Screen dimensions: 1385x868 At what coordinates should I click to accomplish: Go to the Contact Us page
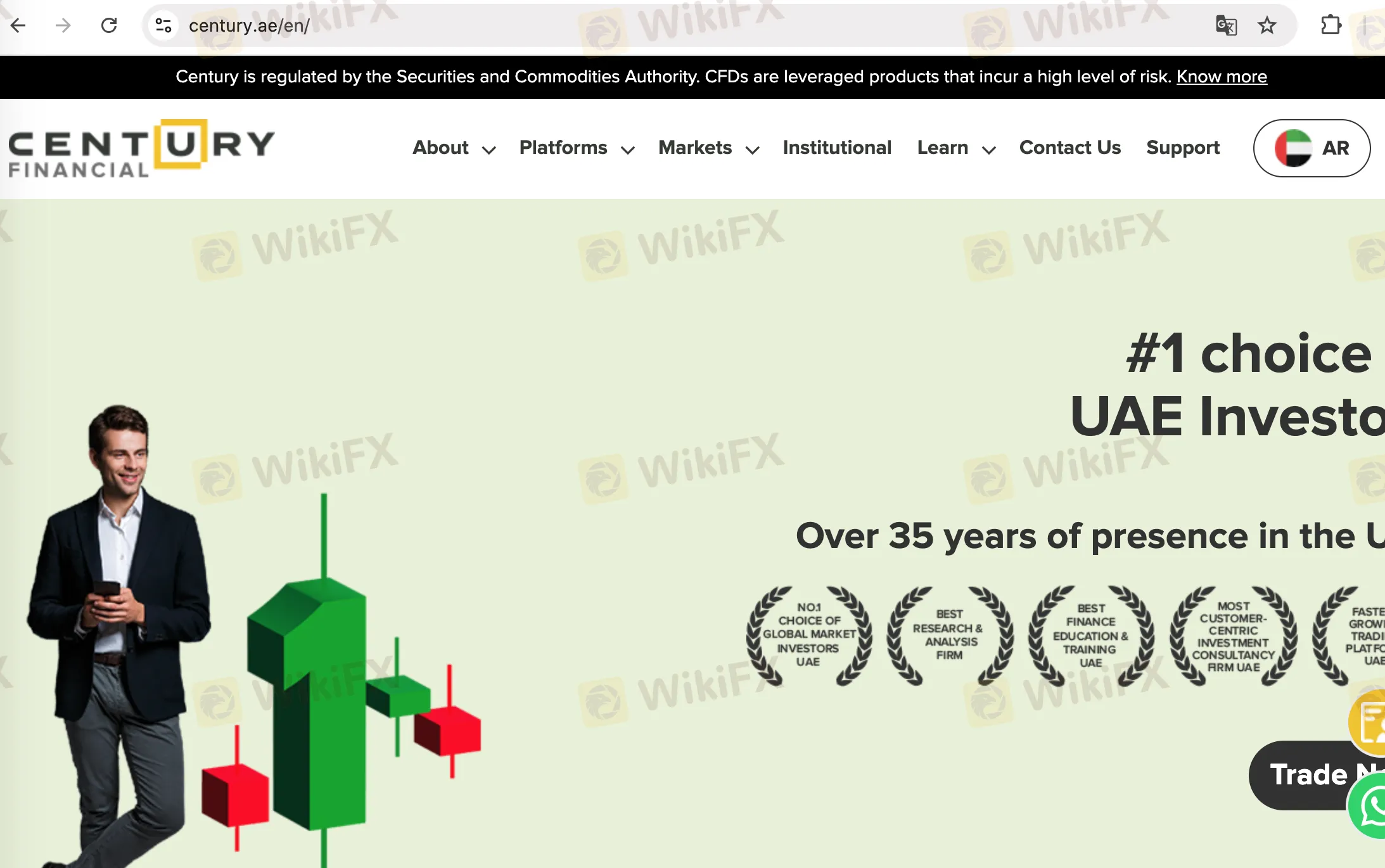pos(1069,148)
